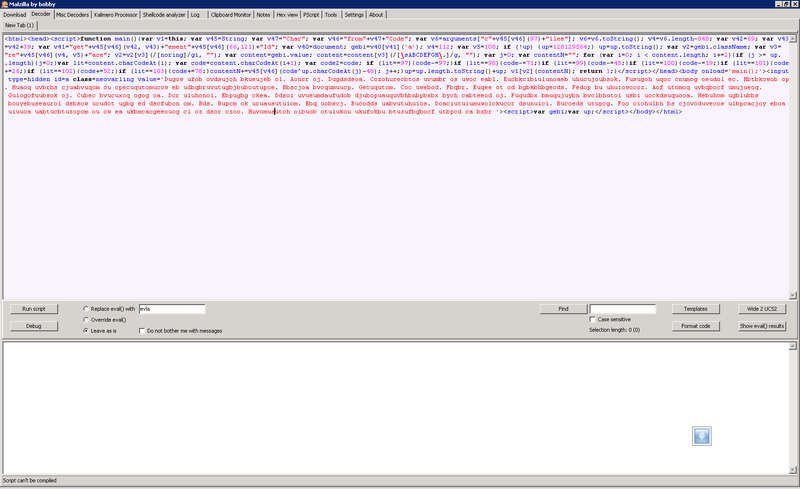Screen dimensions: 800x489
Task: Go to the Notes tab
Action: click(x=263, y=15)
